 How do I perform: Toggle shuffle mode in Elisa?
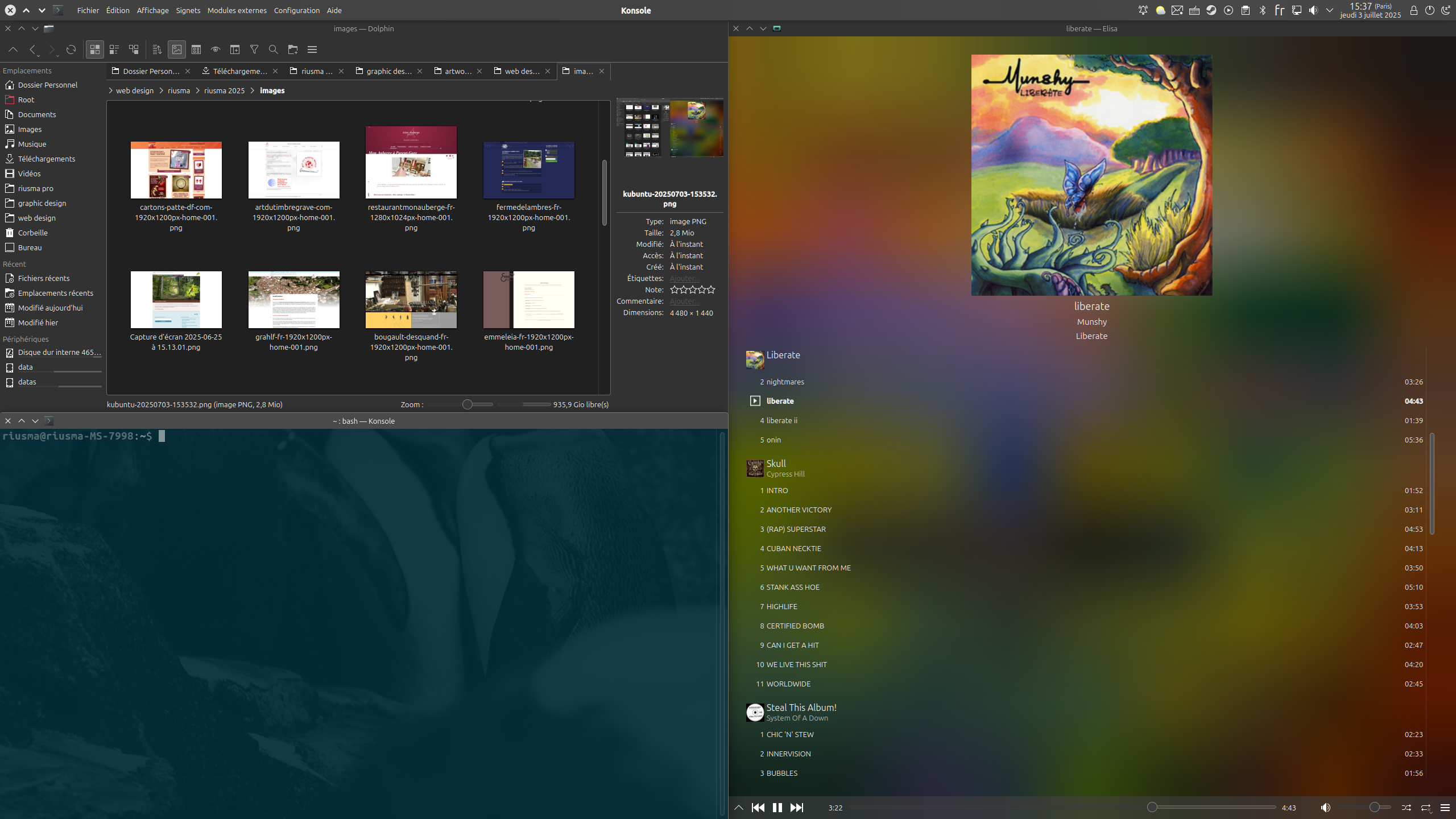(1407, 808)
